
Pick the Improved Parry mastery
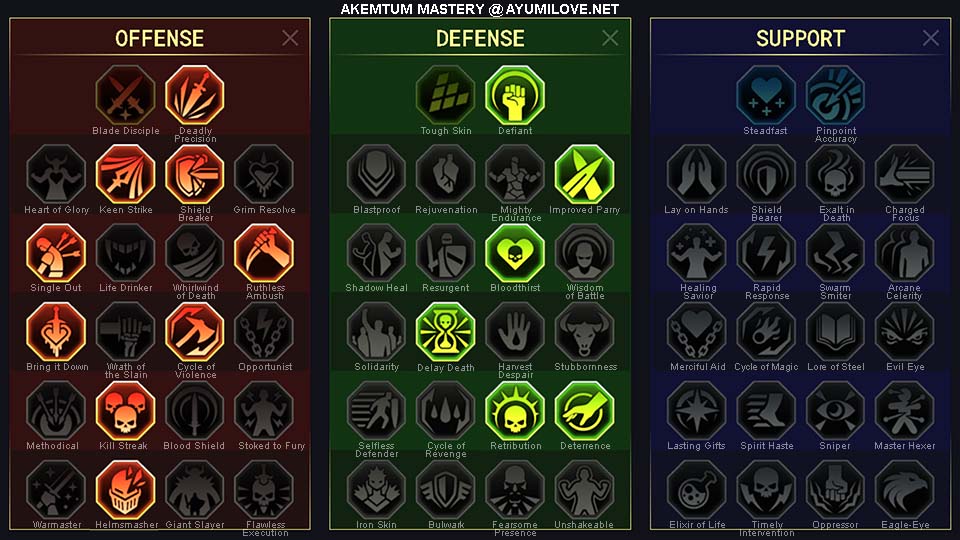[584, 174]
